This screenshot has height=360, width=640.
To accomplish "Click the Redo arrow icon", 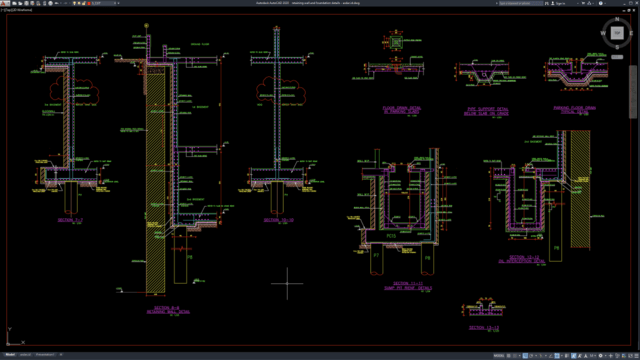I will coord(65,3).
